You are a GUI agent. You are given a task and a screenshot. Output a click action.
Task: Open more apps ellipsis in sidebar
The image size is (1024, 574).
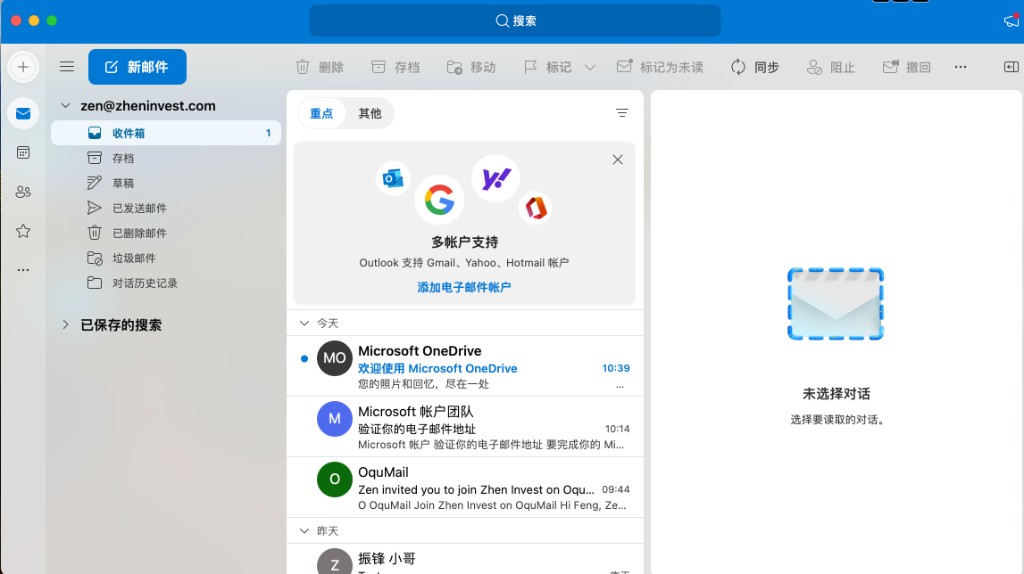[x=23, y=270]
